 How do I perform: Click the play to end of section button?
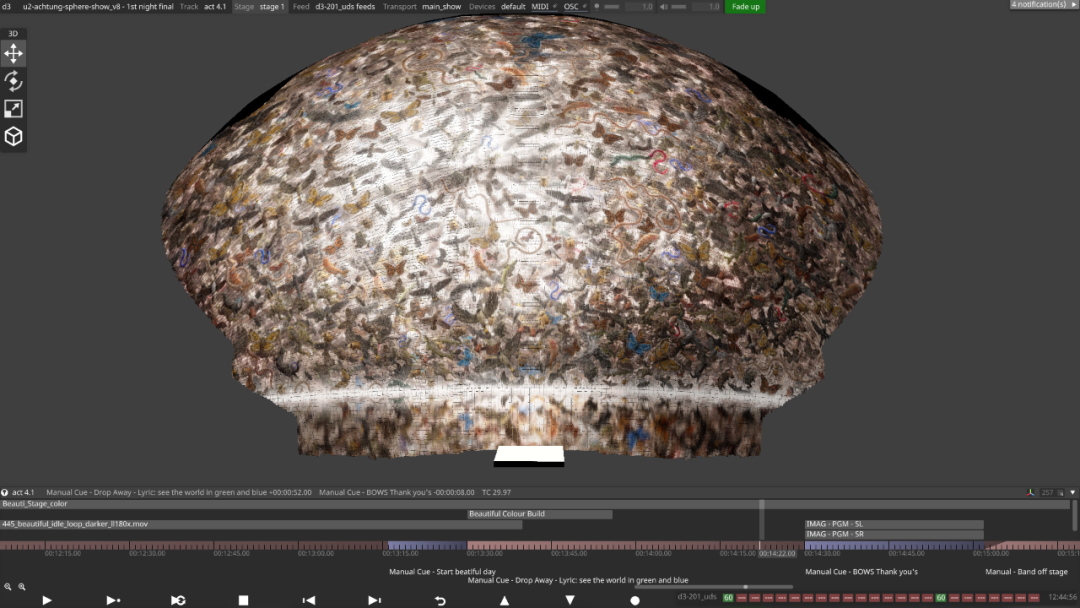113,600
